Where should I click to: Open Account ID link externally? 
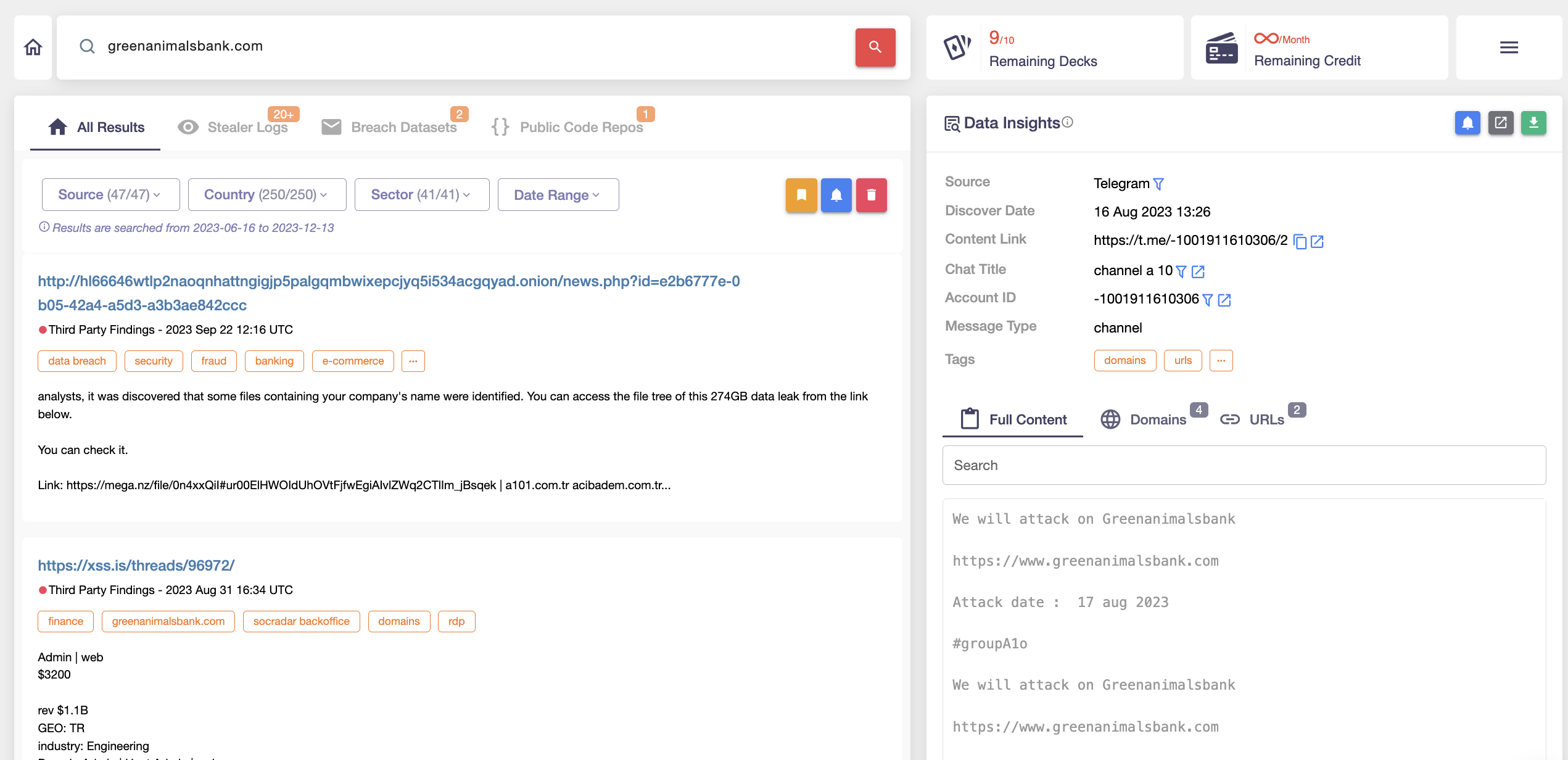[x=1224, y=300]
